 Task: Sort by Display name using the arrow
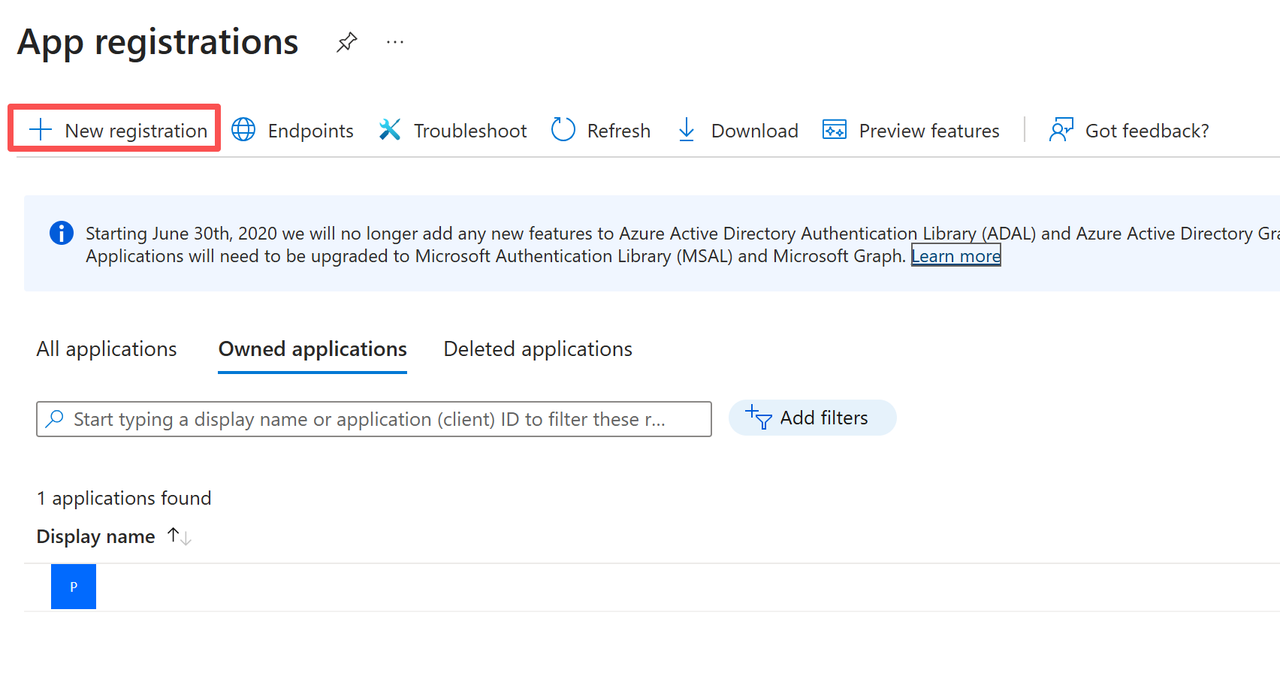point(177,536)
